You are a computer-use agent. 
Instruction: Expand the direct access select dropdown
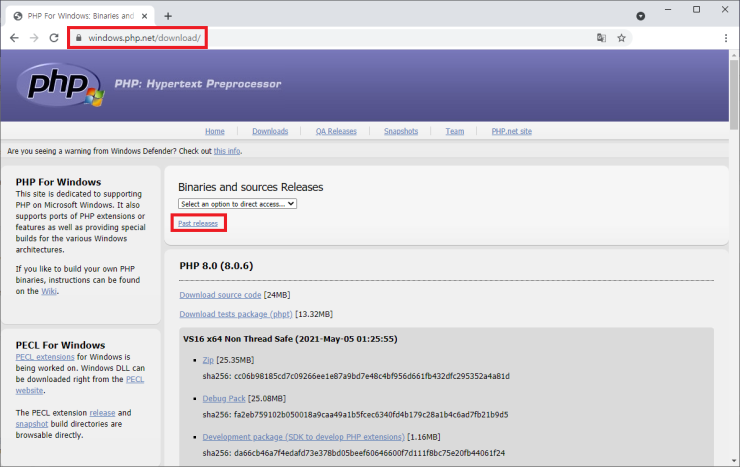coord(237,203)
